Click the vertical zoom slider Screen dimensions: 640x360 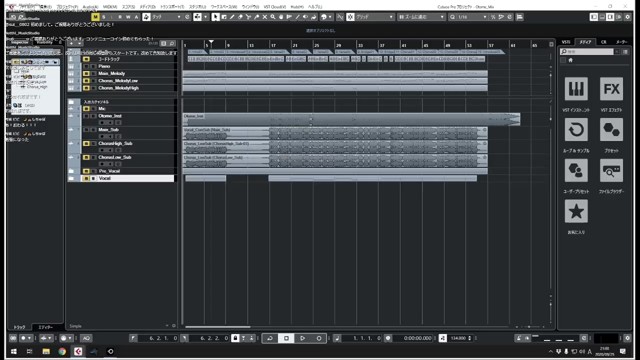tap(551, 304)
